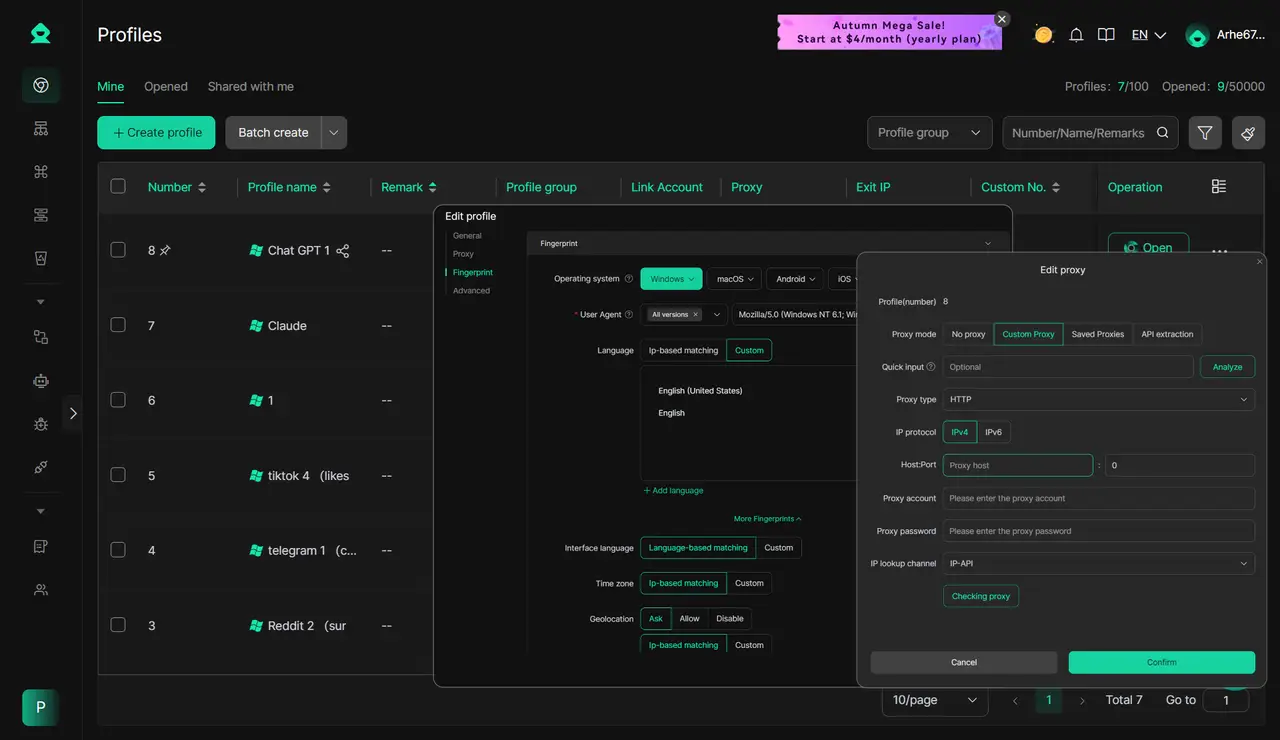
Task: Open the 10/page pagination dropdown
Action: pyautogui.click(x=934, y=700)
